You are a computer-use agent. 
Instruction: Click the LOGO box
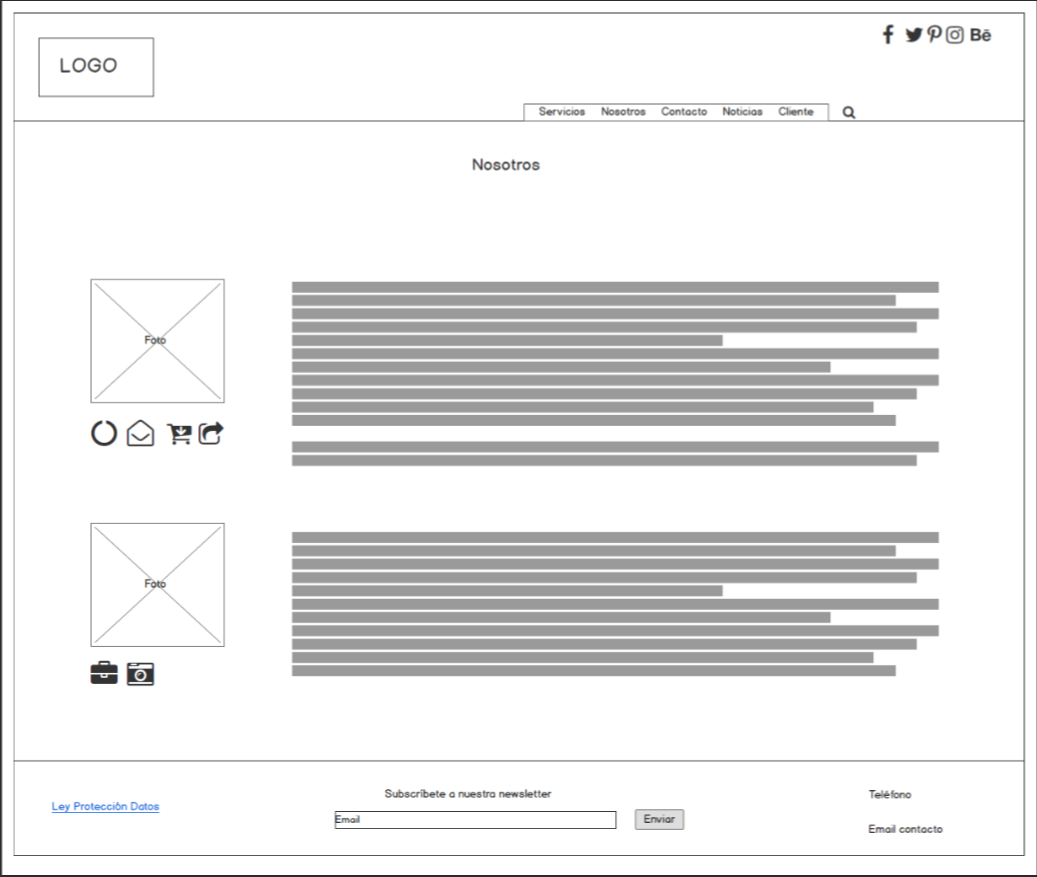(96, 67)
